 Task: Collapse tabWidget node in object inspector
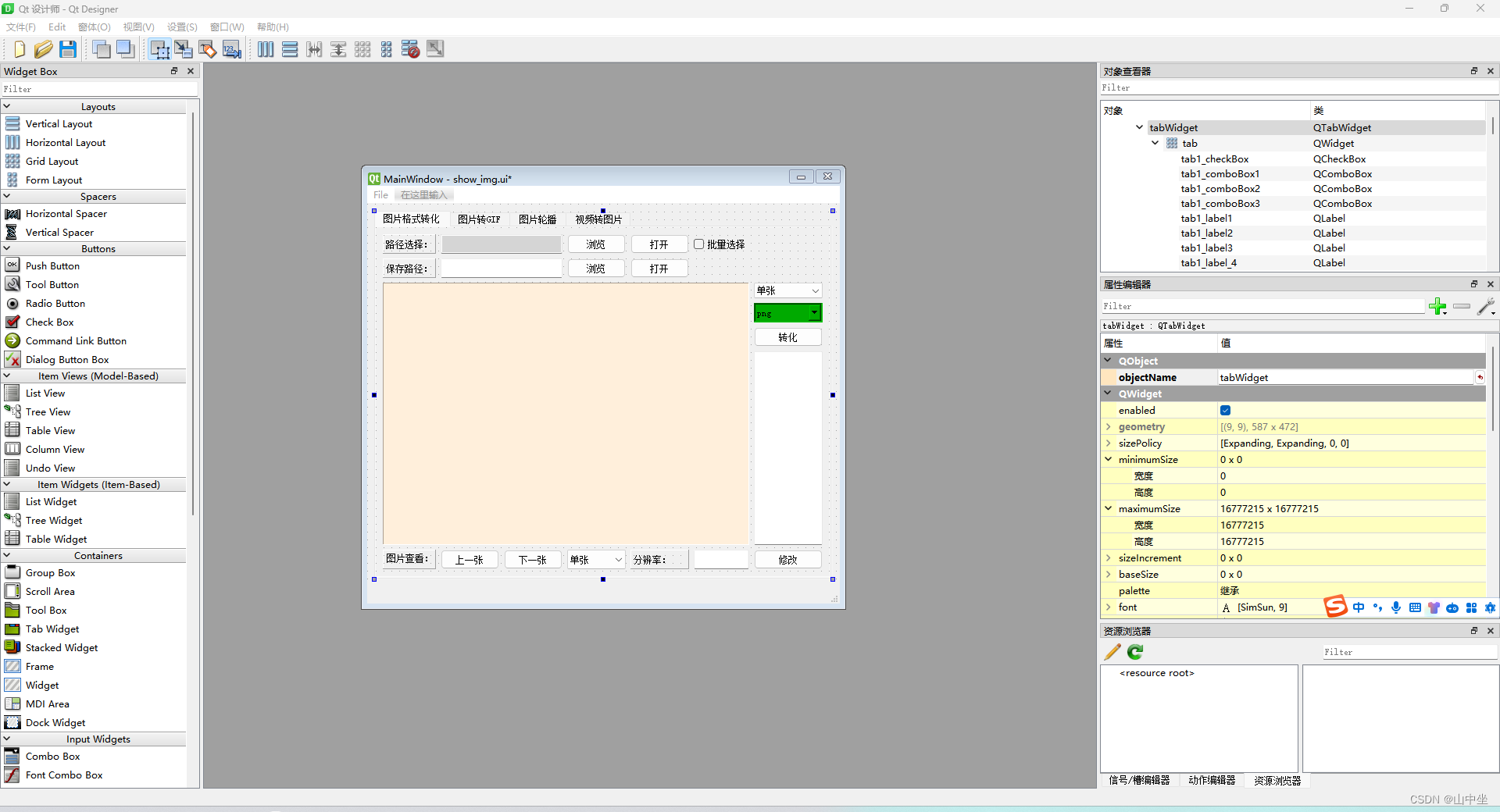(x=1139, y=127)
